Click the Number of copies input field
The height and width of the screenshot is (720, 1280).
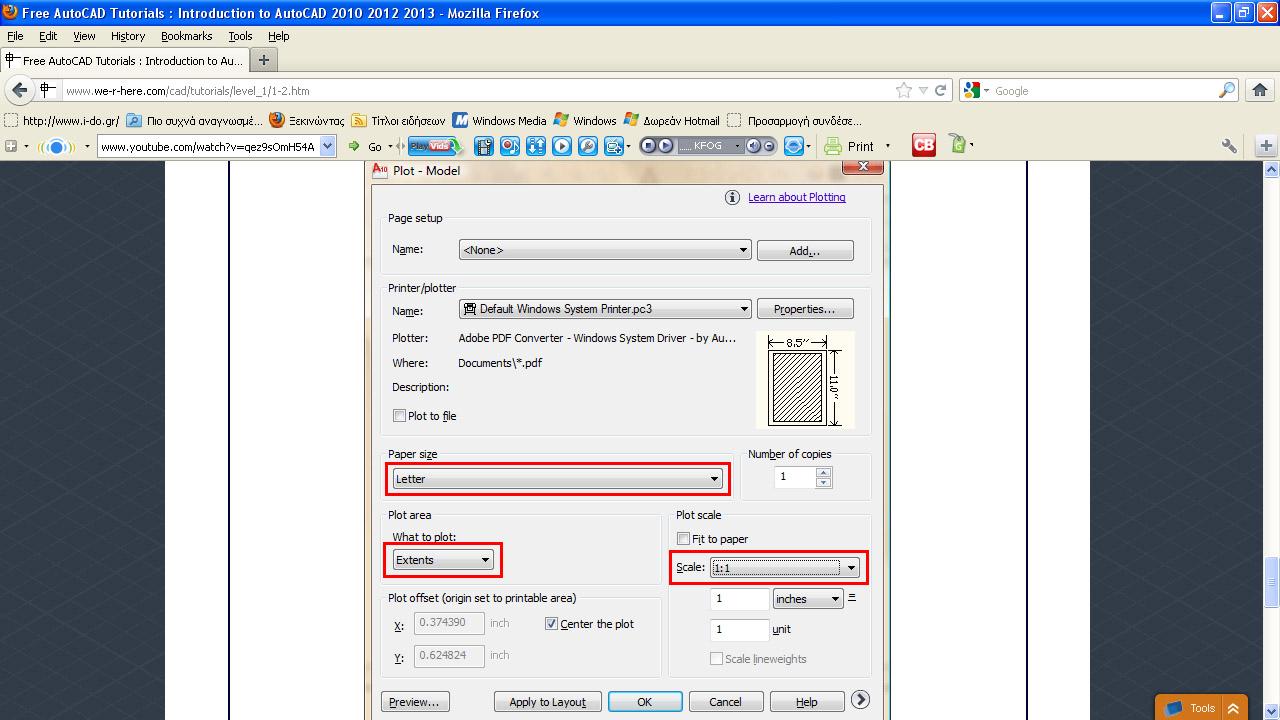click(x=795, y=477)
